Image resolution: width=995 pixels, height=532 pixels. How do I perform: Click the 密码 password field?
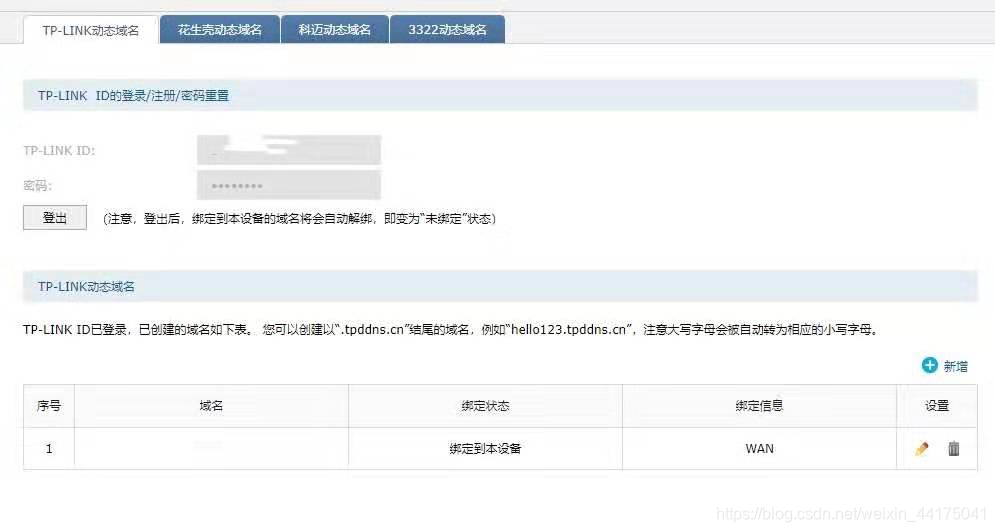(289, 185)
